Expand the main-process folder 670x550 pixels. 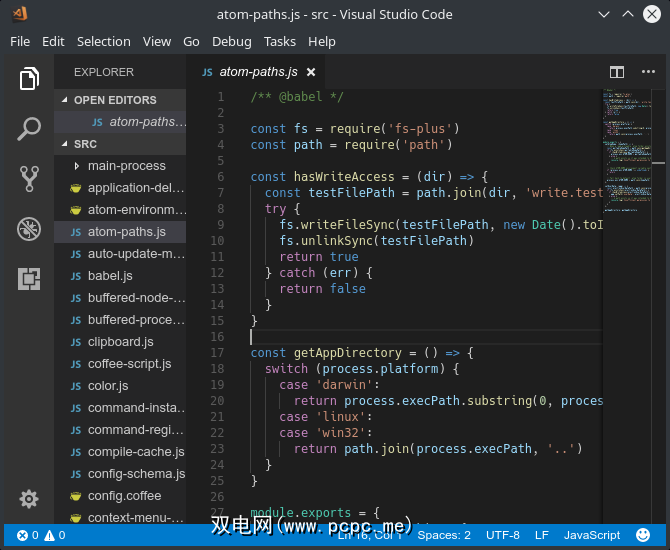click(126, 166)
